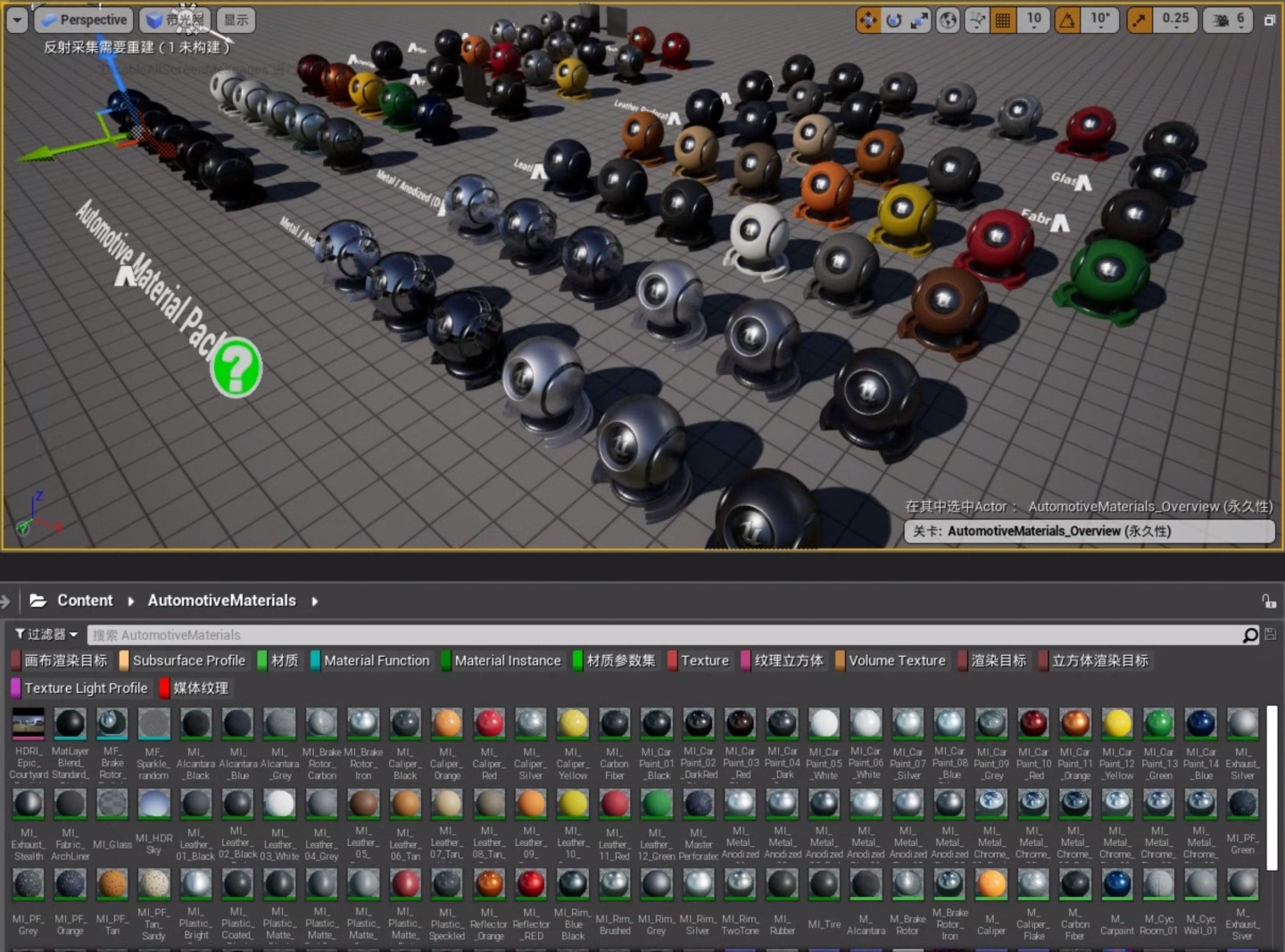Expand arrow after Content breadcrumb
Screen dimensions: 1285x952
[131, 601]
